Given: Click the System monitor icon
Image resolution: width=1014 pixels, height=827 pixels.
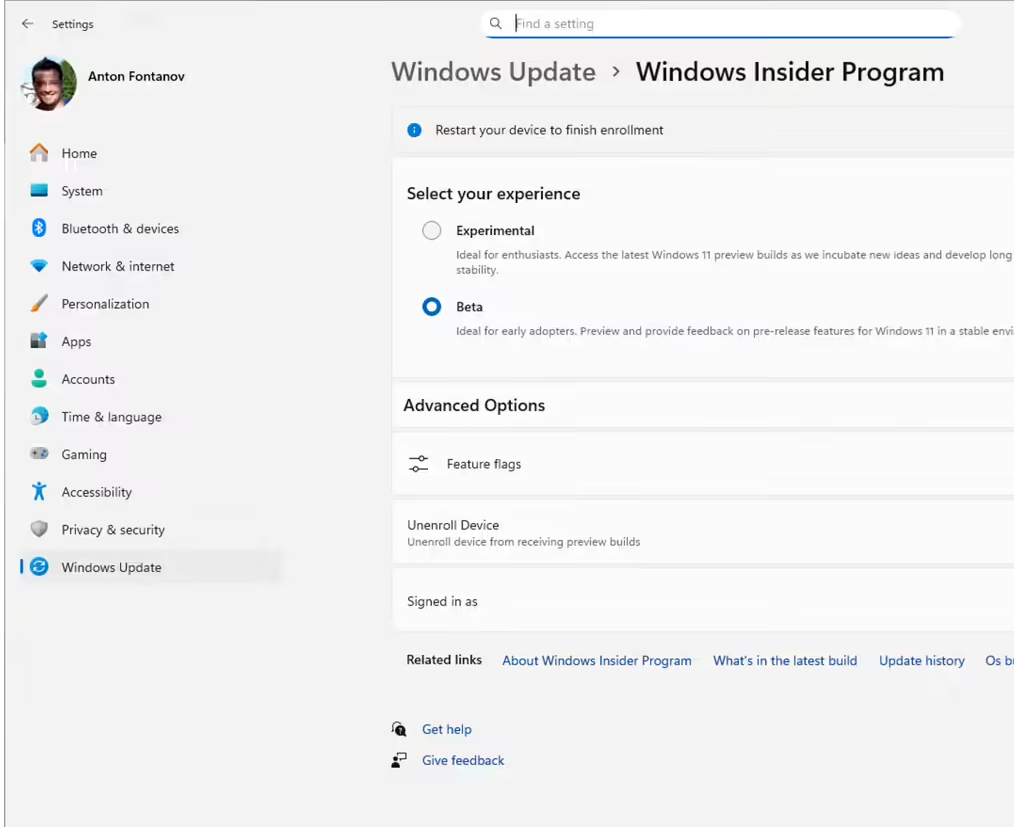Looking at the screenshot, I should click(39, 191).
